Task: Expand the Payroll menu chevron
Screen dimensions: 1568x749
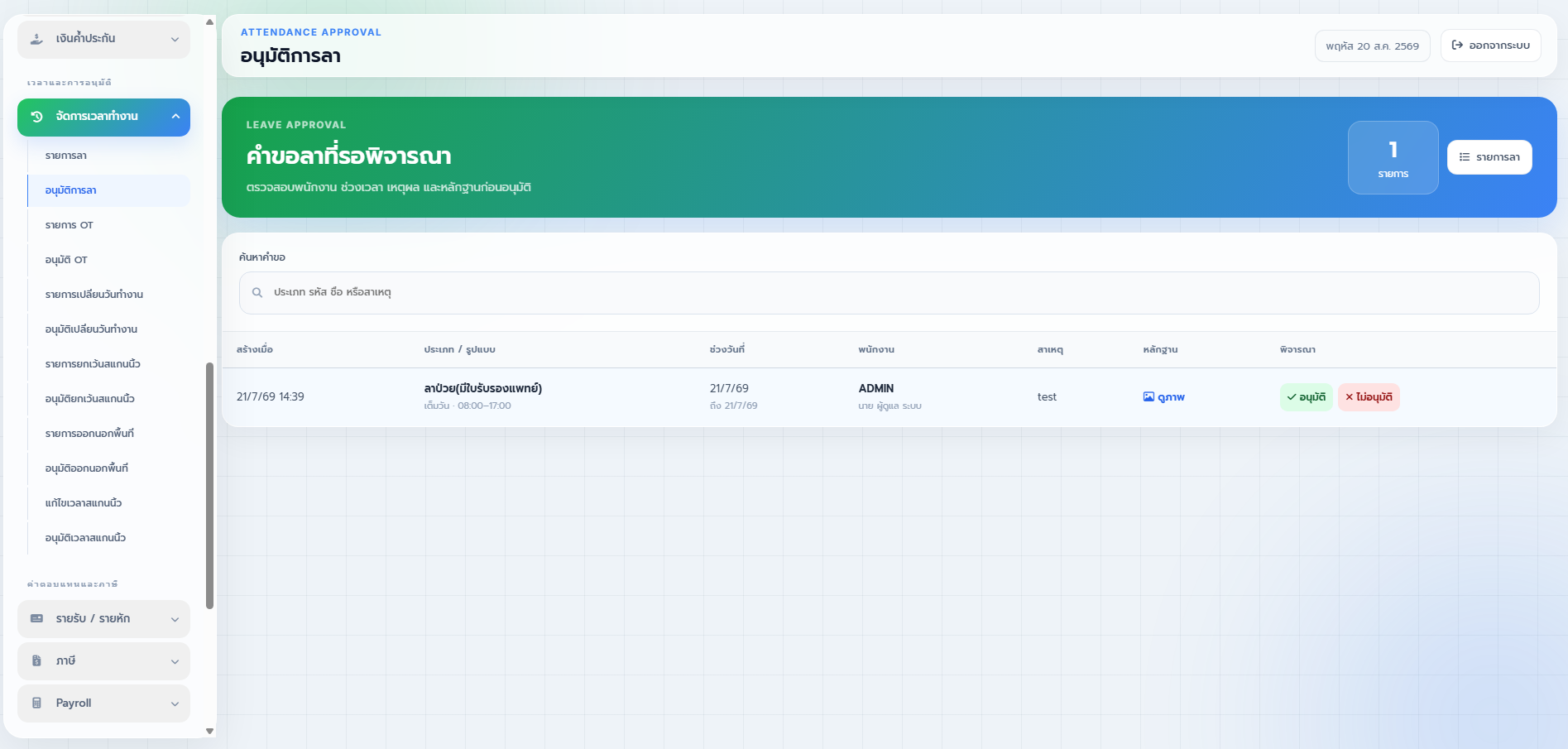Action: (x=175, y=704)
